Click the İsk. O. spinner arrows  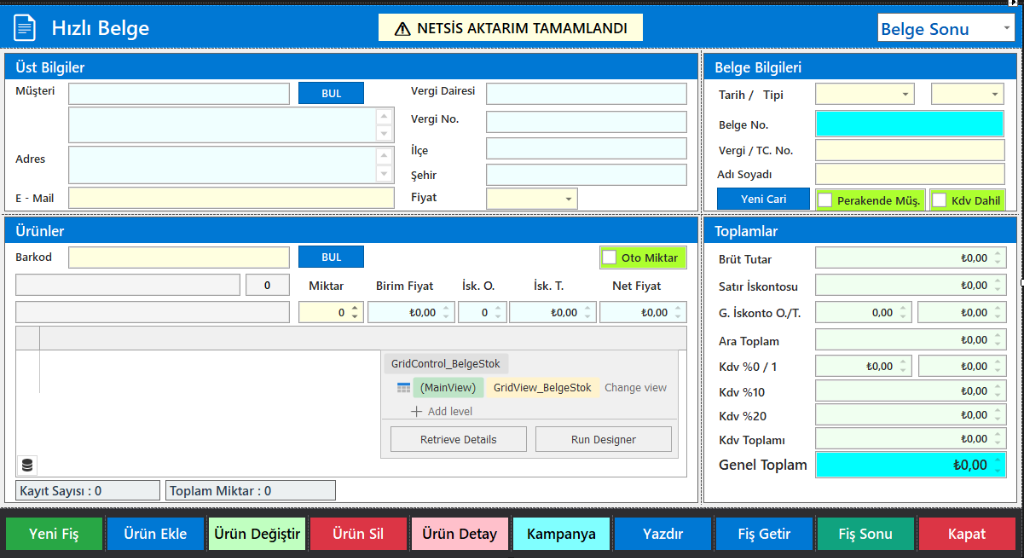click(x=498, y=312)
